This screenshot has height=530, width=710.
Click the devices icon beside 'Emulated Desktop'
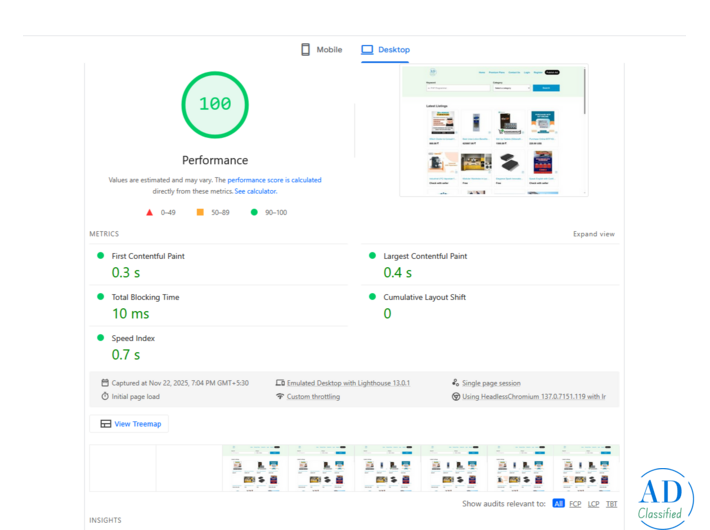click(280, 383)
